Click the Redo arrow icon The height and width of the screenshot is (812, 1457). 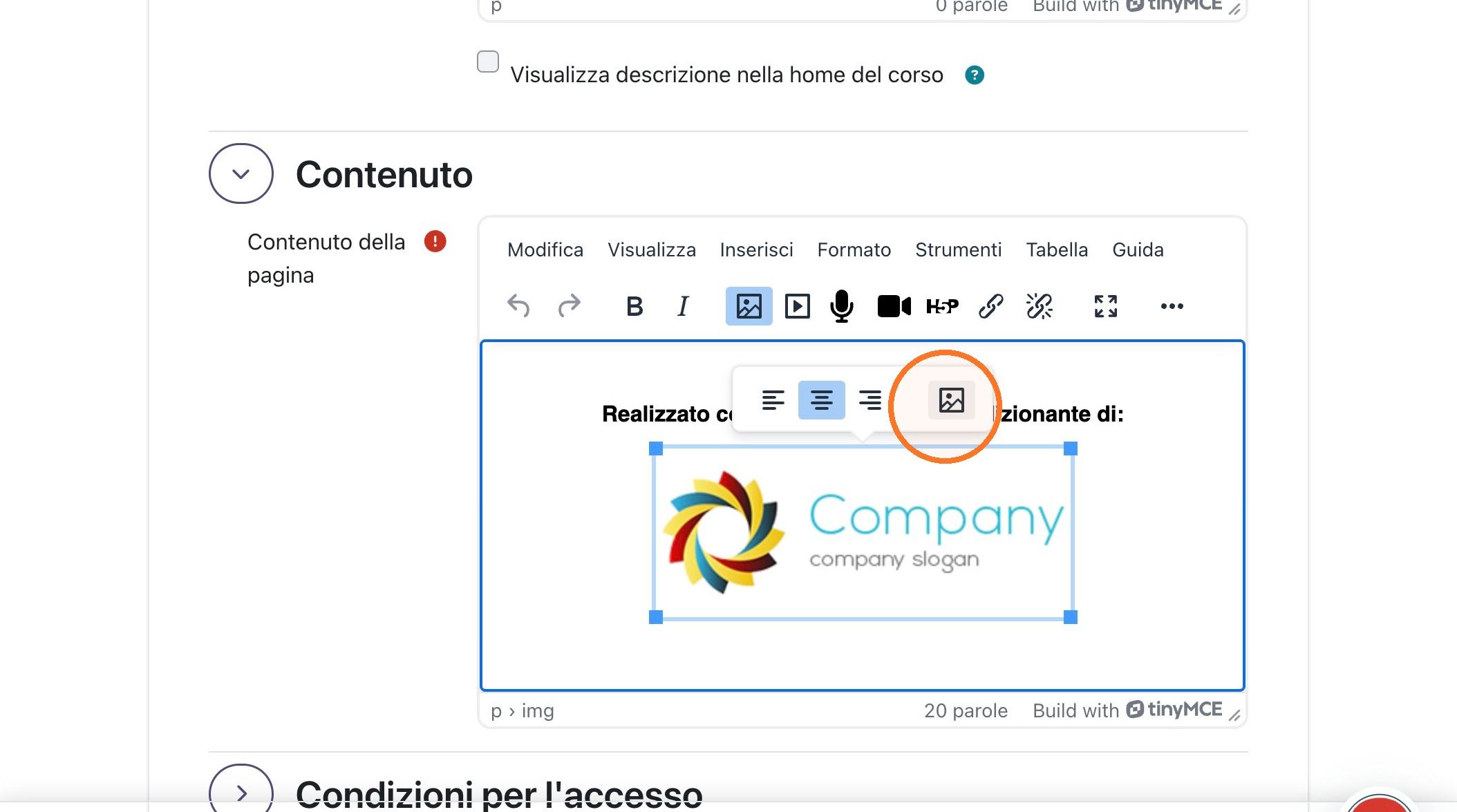tap(569, 305)
